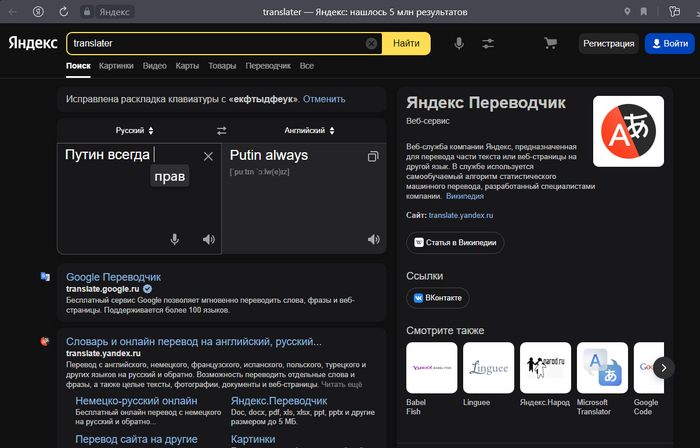Start voice input in translator box
700x448 pixels.
[174, 239]
